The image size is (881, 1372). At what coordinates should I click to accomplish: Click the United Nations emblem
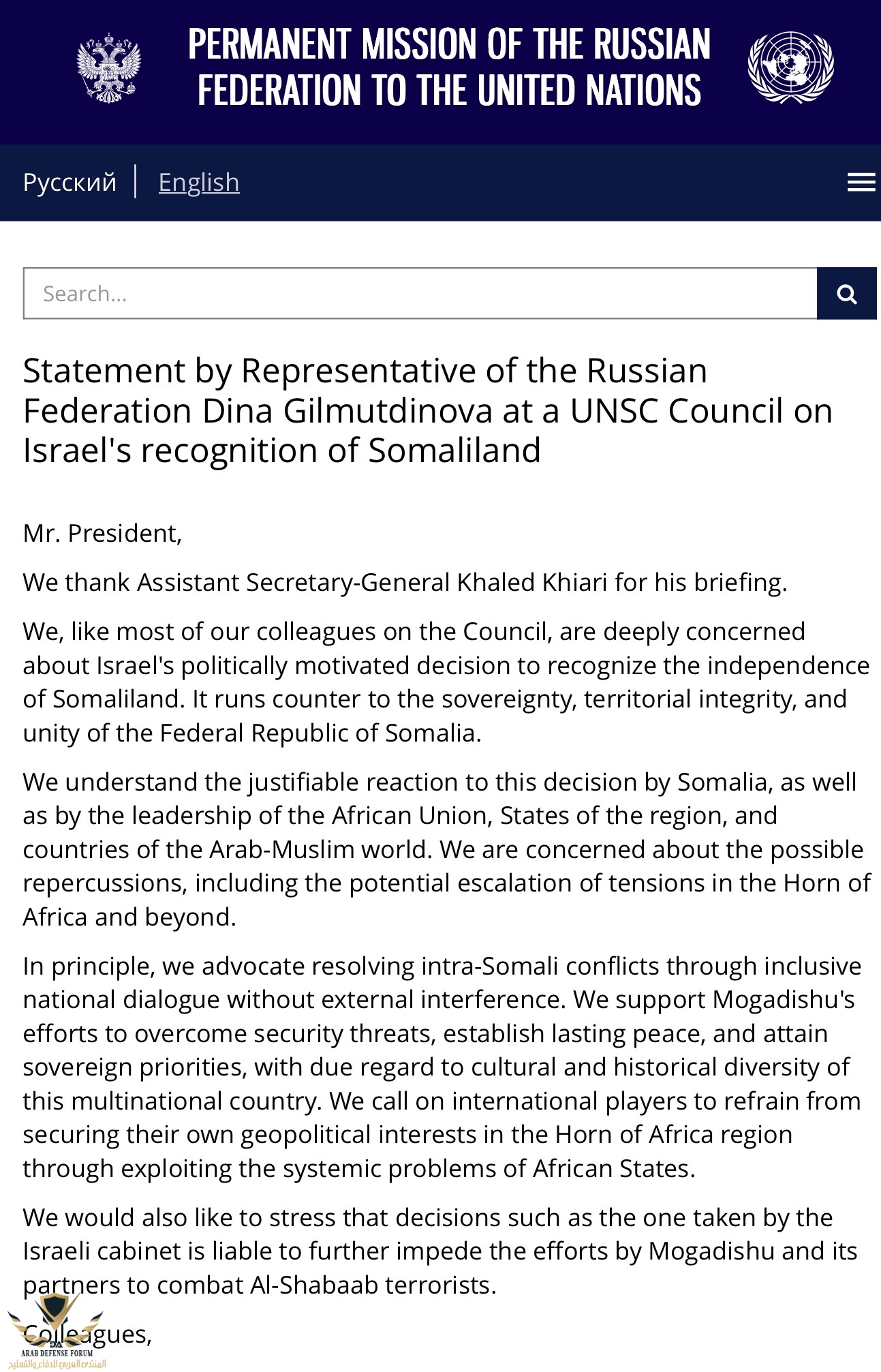tap(790, 67)
